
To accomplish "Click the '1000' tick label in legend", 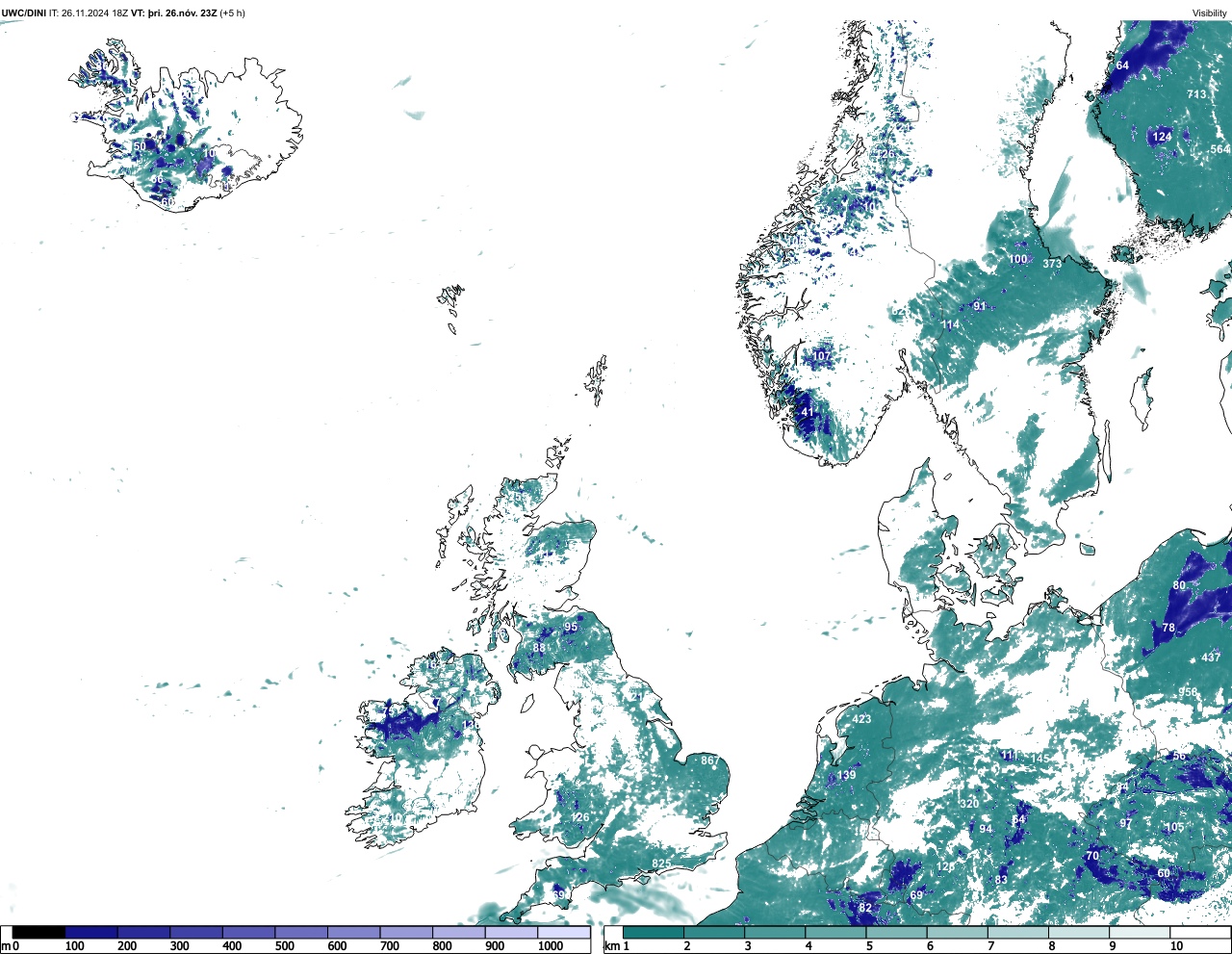I will tap(550, 946).
